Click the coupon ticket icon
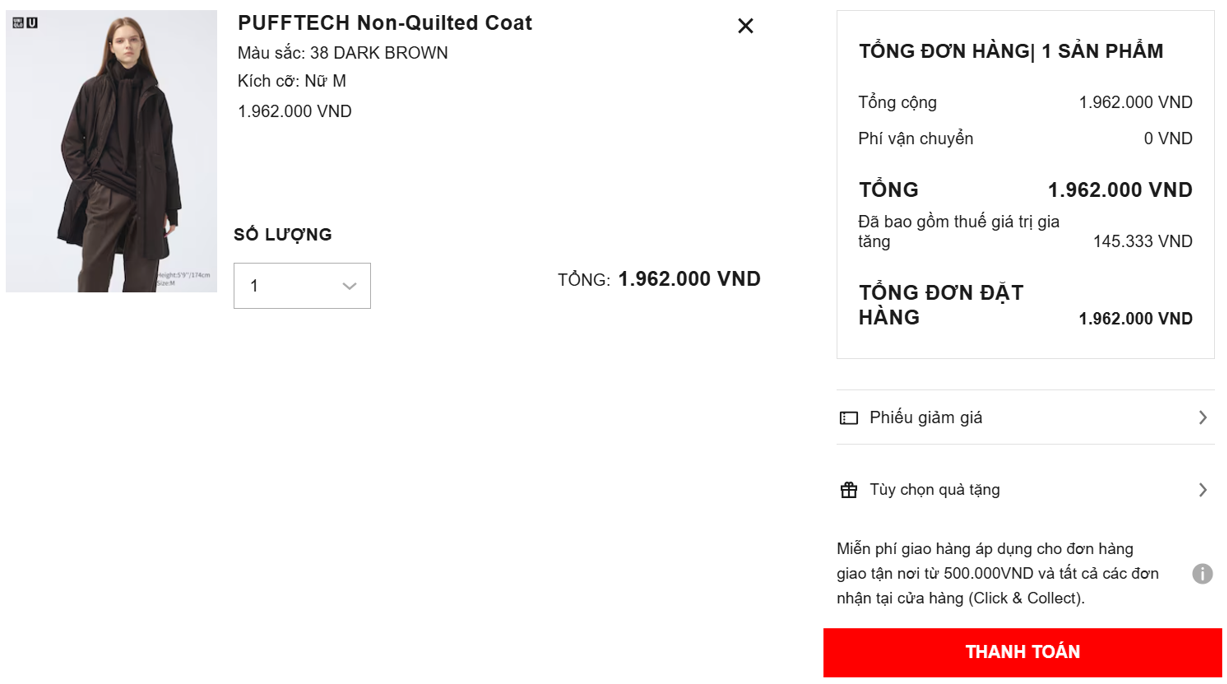The width and height of the screenshot is (1227, 684). click(849, 418)
